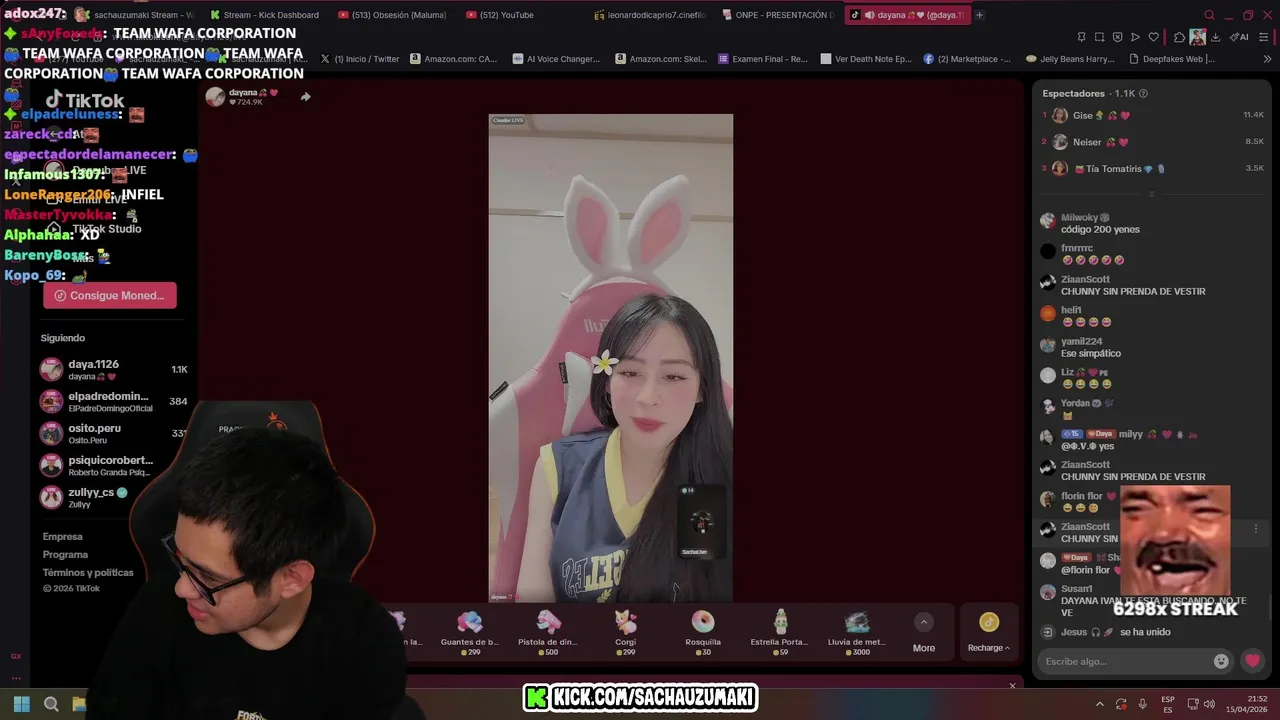Switch to the leonardodicaprio7.cinefilo tab
This screenshot has width=1280, height=720.
(x=649, y=15)
